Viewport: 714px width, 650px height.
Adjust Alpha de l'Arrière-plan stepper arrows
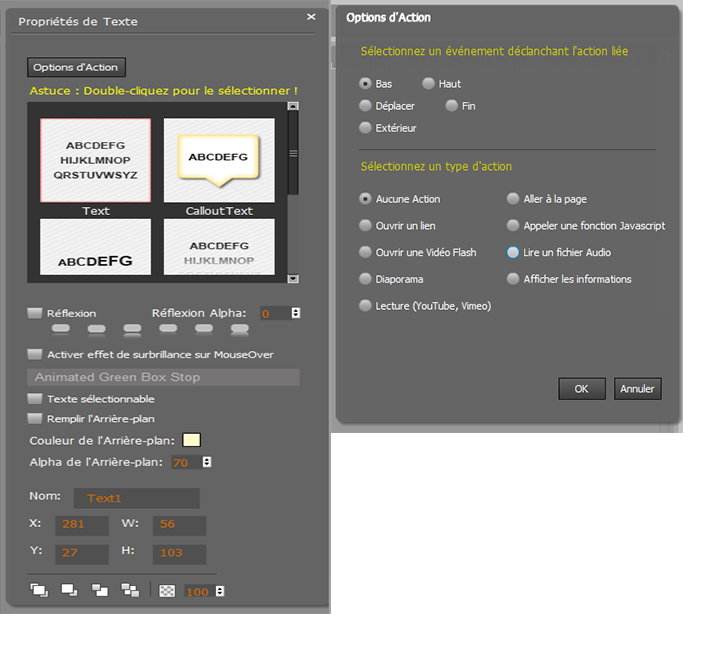coord(207,462)
